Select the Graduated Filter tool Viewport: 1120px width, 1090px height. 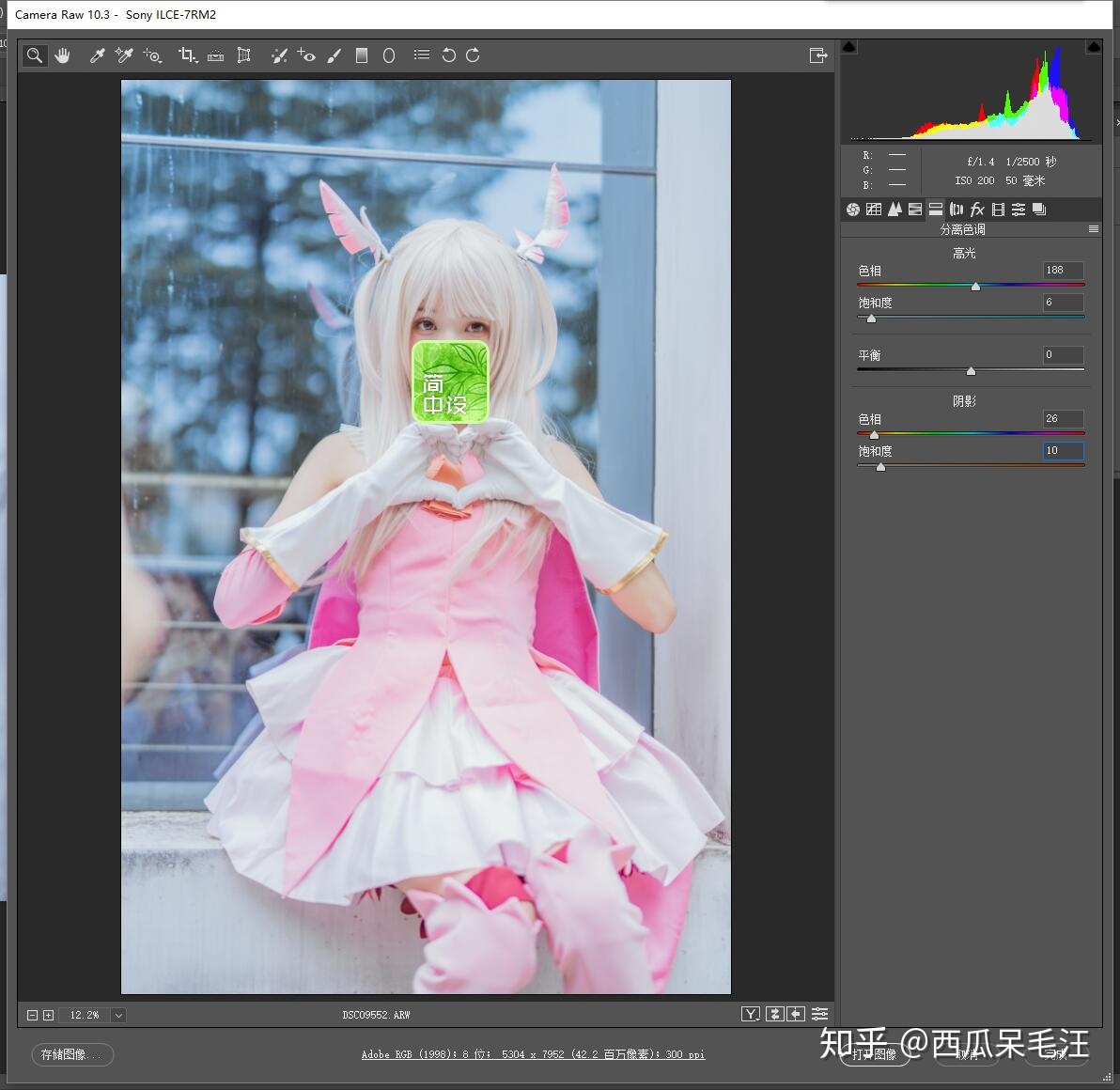(x=362, y=55)
